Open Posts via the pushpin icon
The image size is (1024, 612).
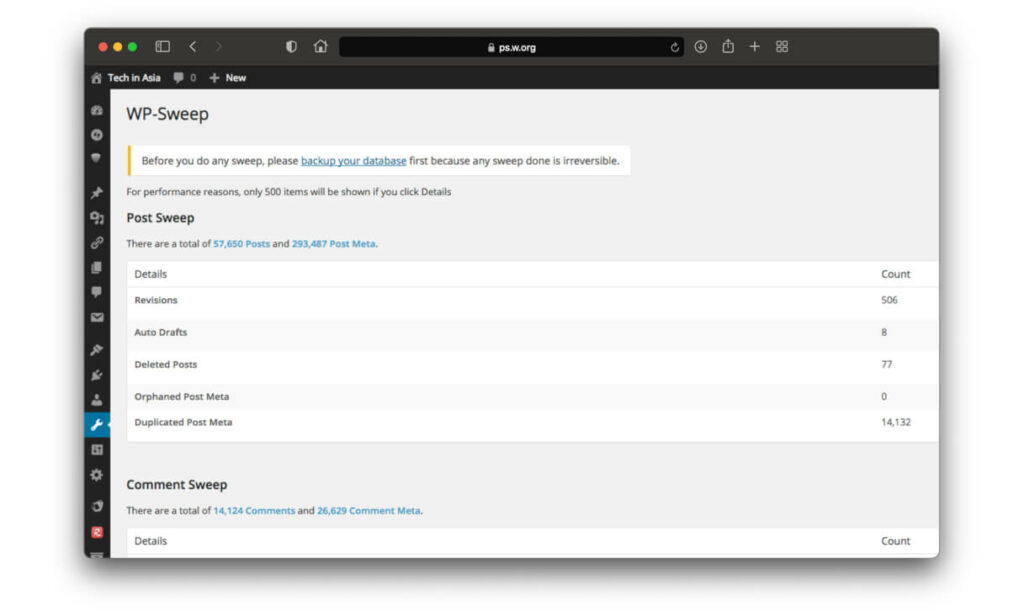[97, 192]
